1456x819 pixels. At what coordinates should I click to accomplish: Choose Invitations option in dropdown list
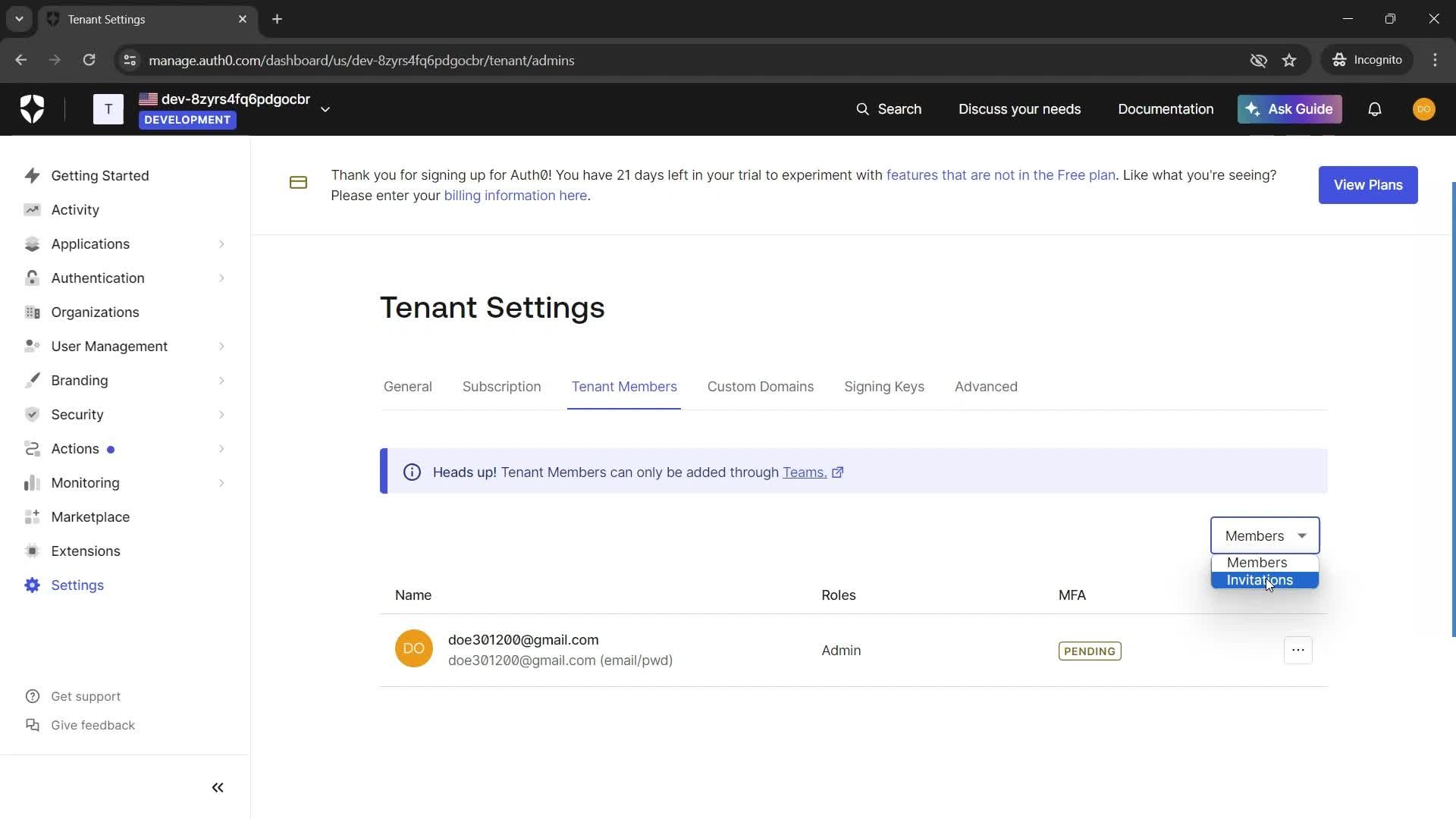pos(1265,580)
